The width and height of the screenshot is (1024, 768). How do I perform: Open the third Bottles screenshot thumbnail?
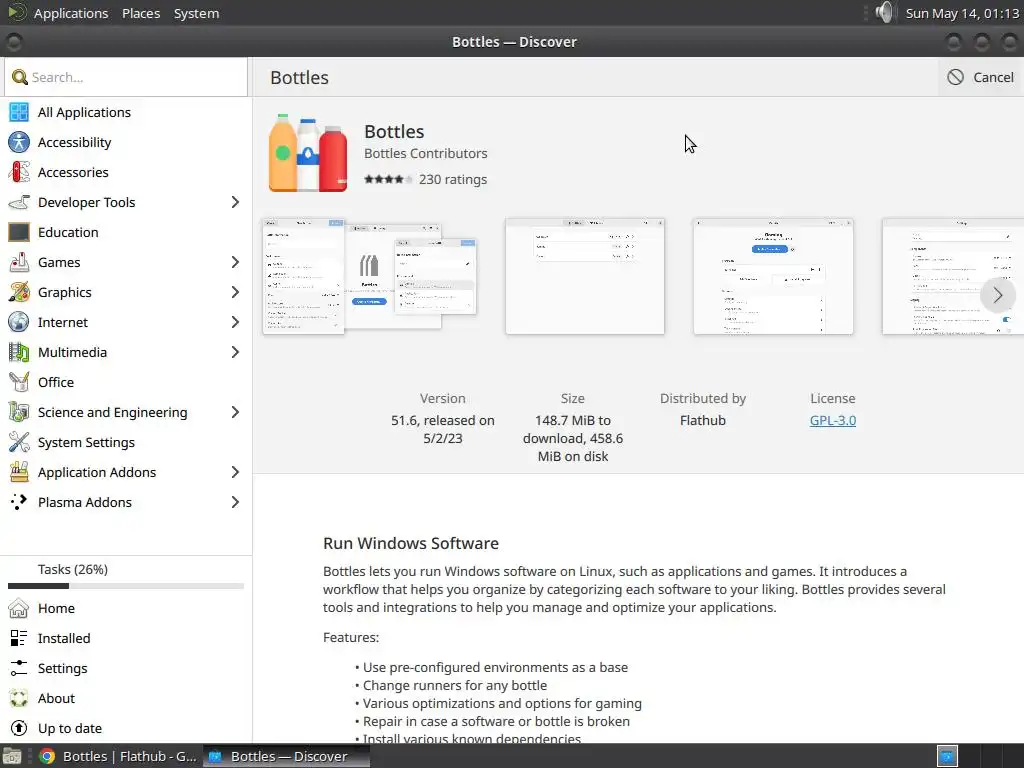[x=773, y=276]
